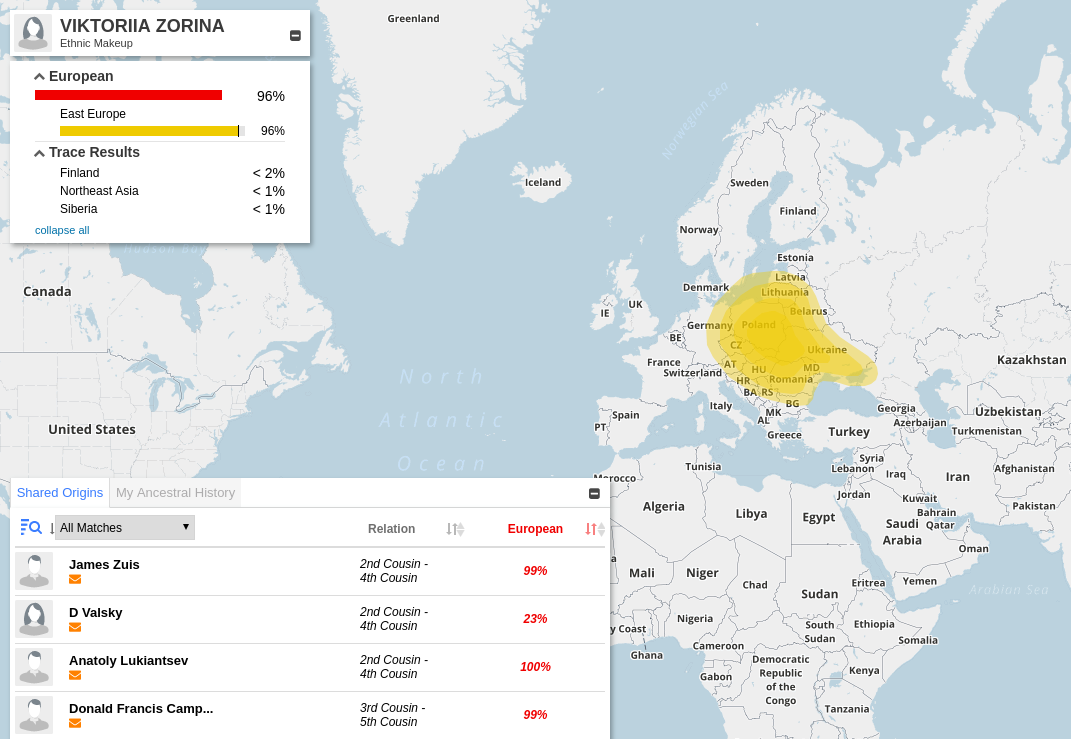Click the European column header
The height and width of the screenshot is (739, 1071).
pyautogui.click(x=536, y=529)
